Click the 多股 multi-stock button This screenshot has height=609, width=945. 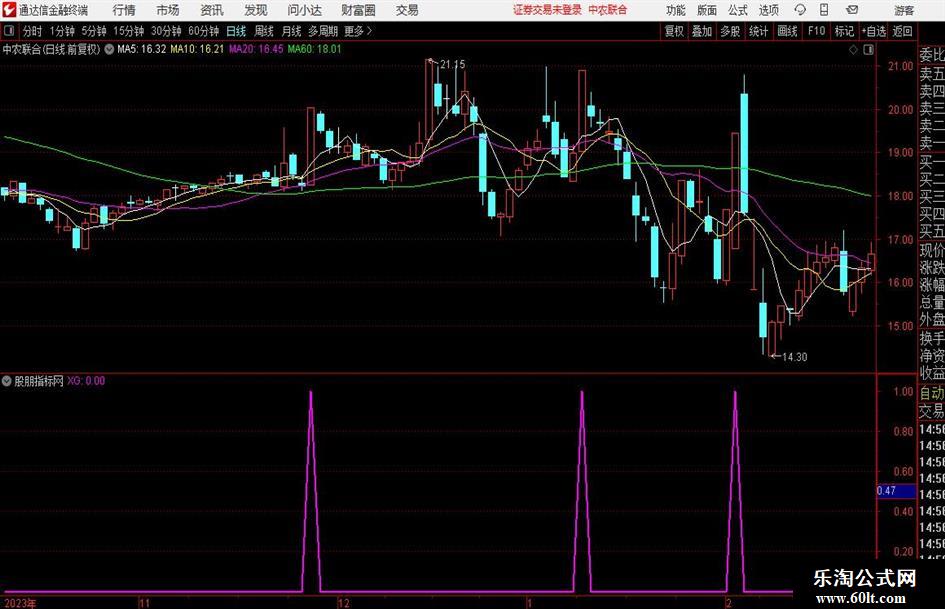pyautogui.click(x=730, y=31)
